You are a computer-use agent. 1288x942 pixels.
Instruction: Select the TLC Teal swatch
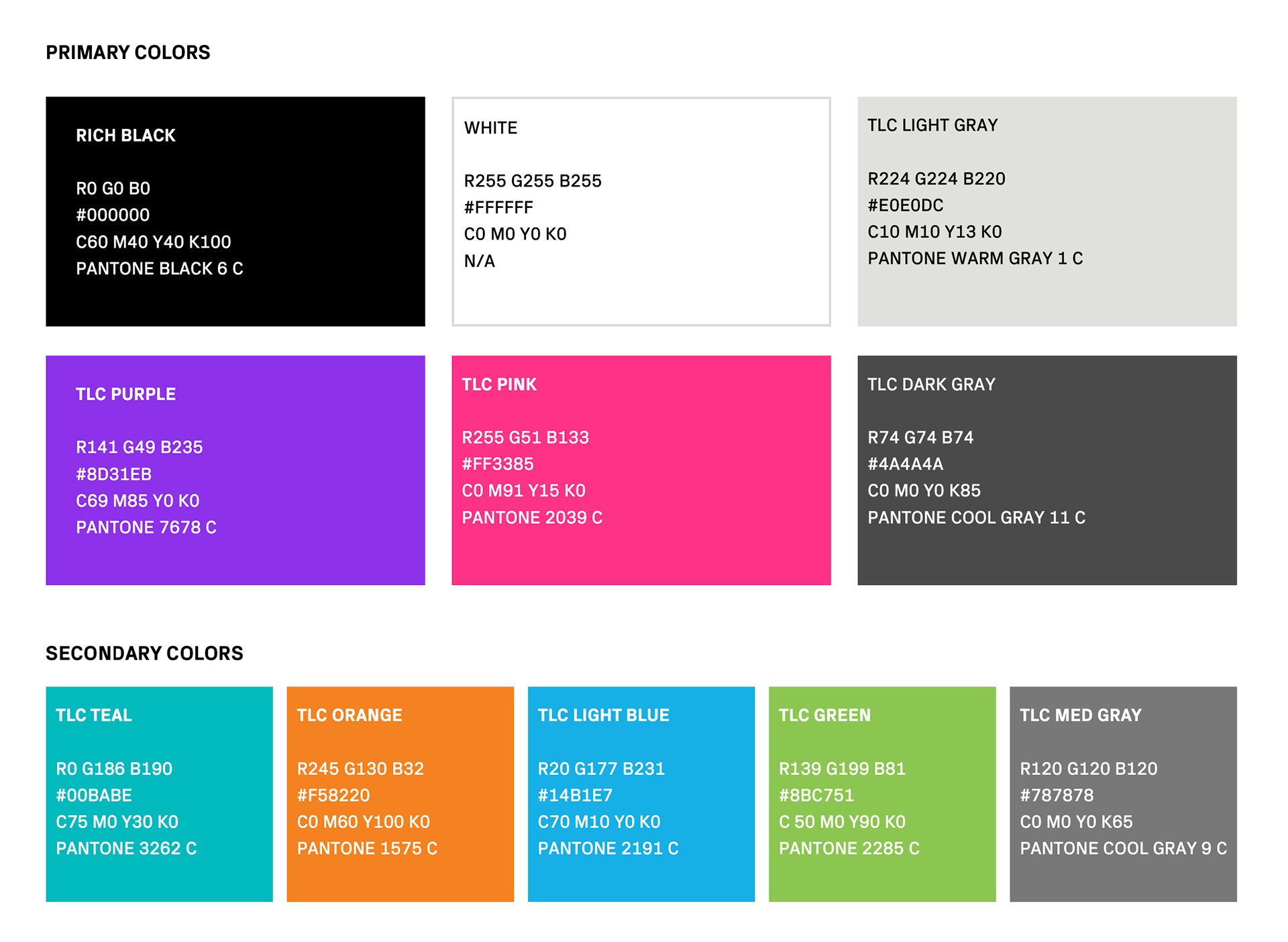click(160, 794)
